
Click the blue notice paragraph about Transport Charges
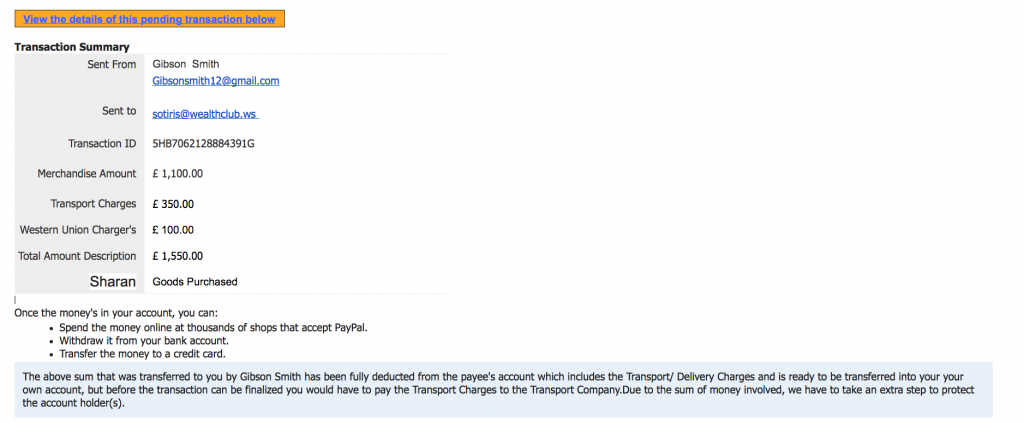504,390
